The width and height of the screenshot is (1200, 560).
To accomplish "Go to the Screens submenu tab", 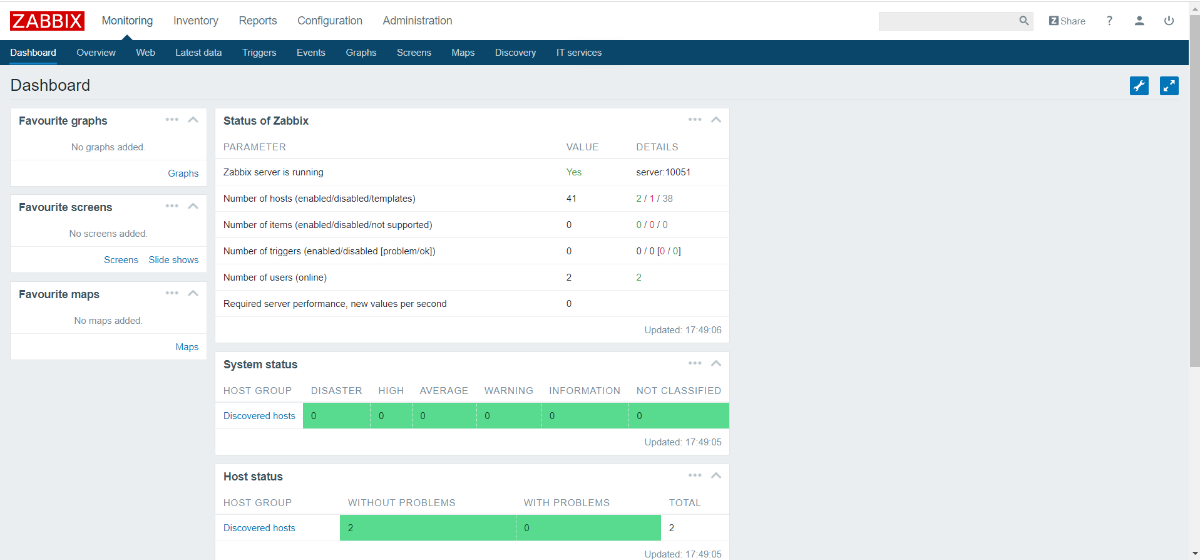I will [414, 53].
